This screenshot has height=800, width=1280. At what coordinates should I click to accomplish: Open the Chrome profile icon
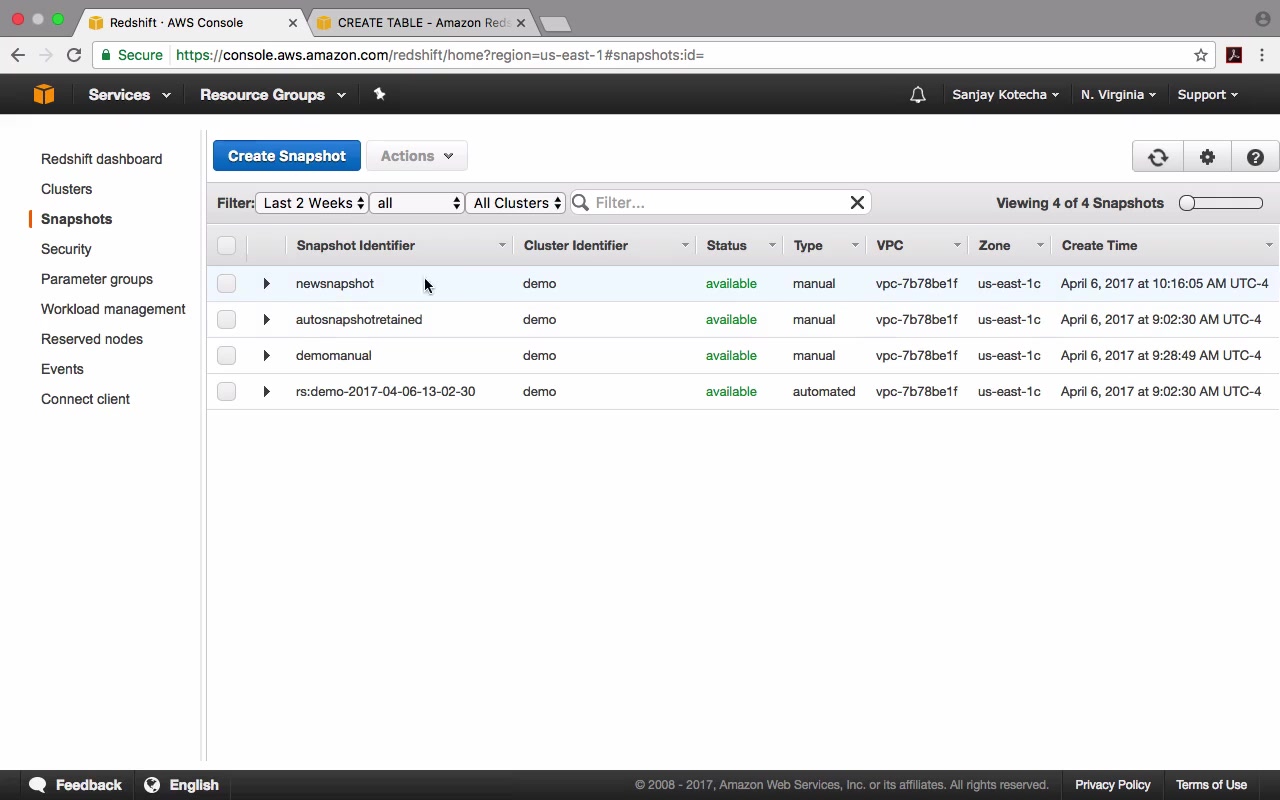[x=1262, y=19]
